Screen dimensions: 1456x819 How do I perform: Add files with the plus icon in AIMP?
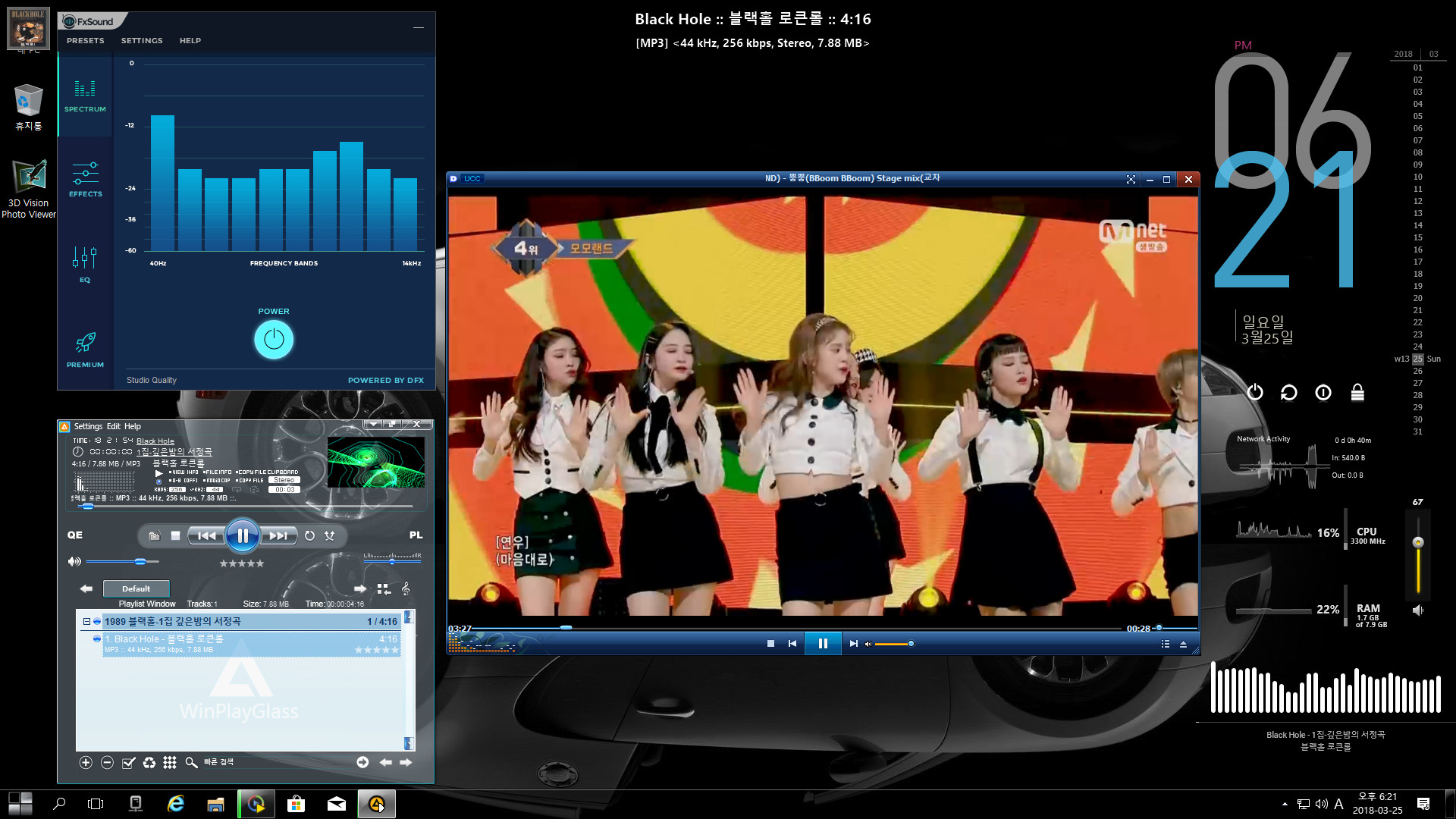click(x=86, y=762)
